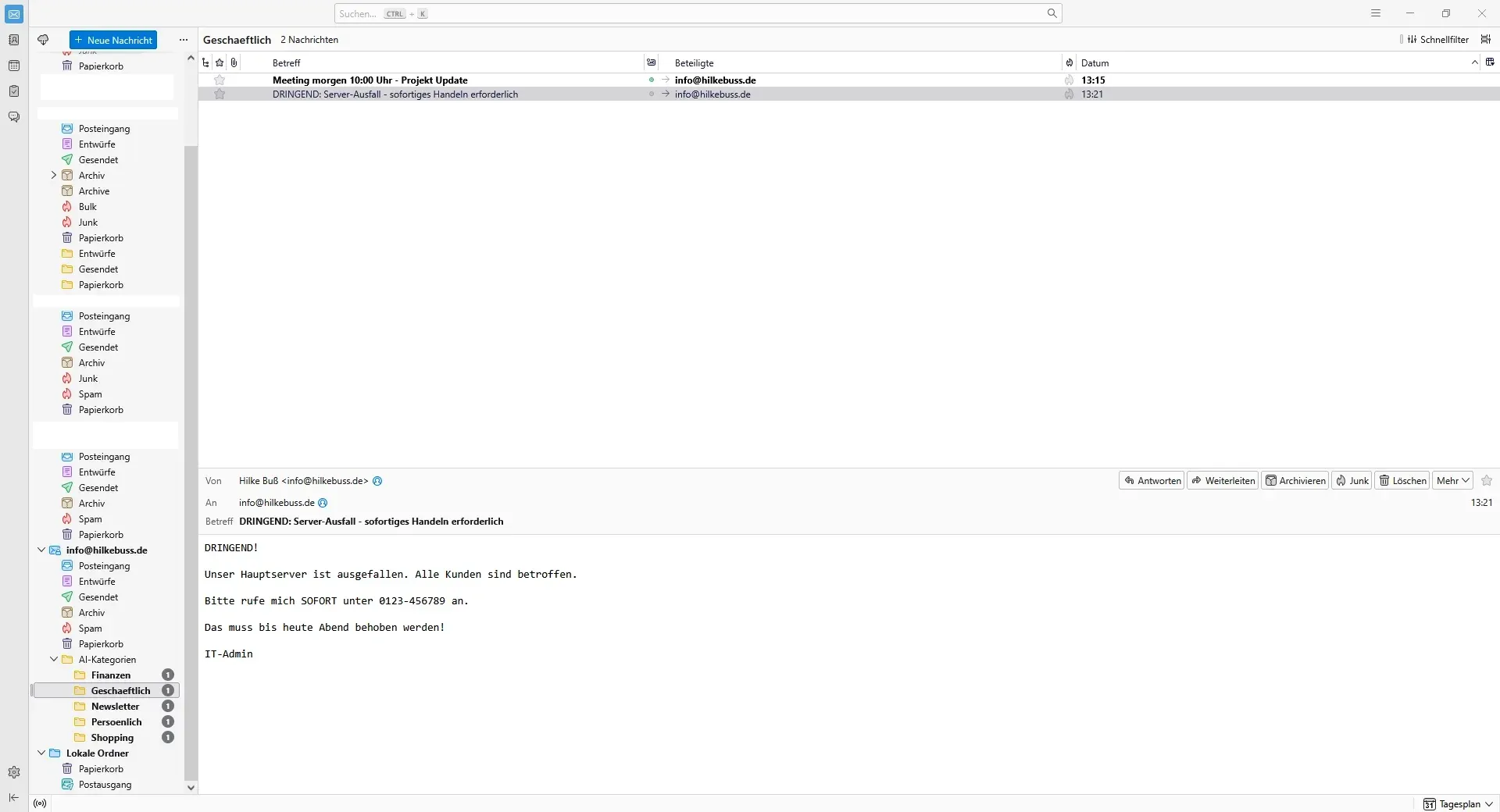Sort by attachment column header
The image size is (1500, 812).
coord(234,62)
